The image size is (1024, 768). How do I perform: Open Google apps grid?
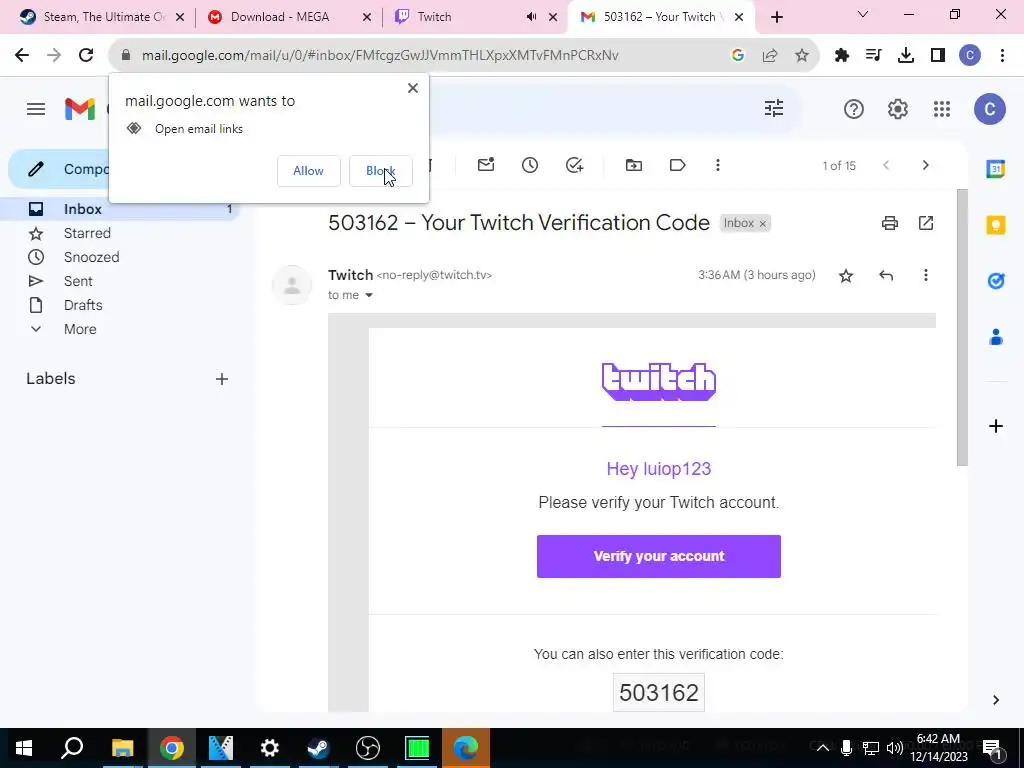(x=942, y=109)
